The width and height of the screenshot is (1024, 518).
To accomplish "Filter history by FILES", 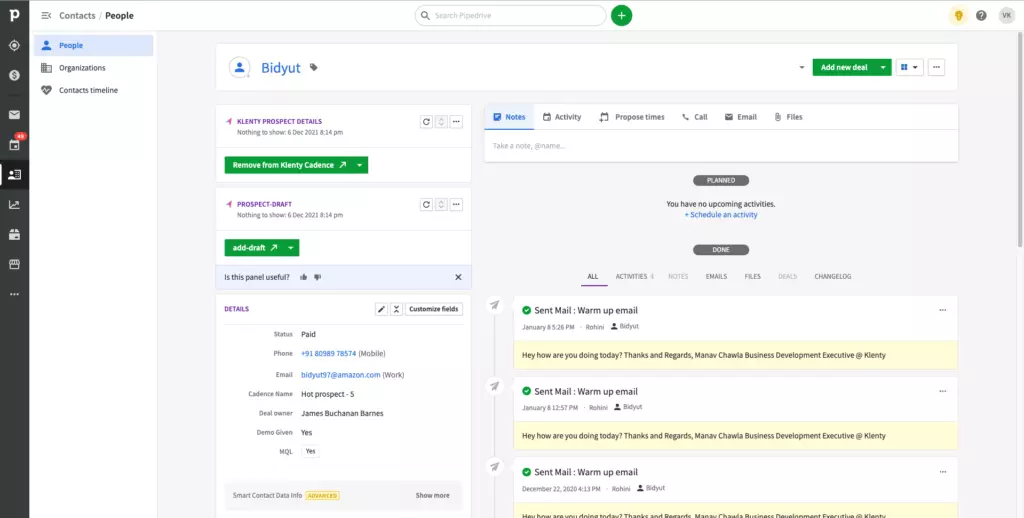I will 752,277.
